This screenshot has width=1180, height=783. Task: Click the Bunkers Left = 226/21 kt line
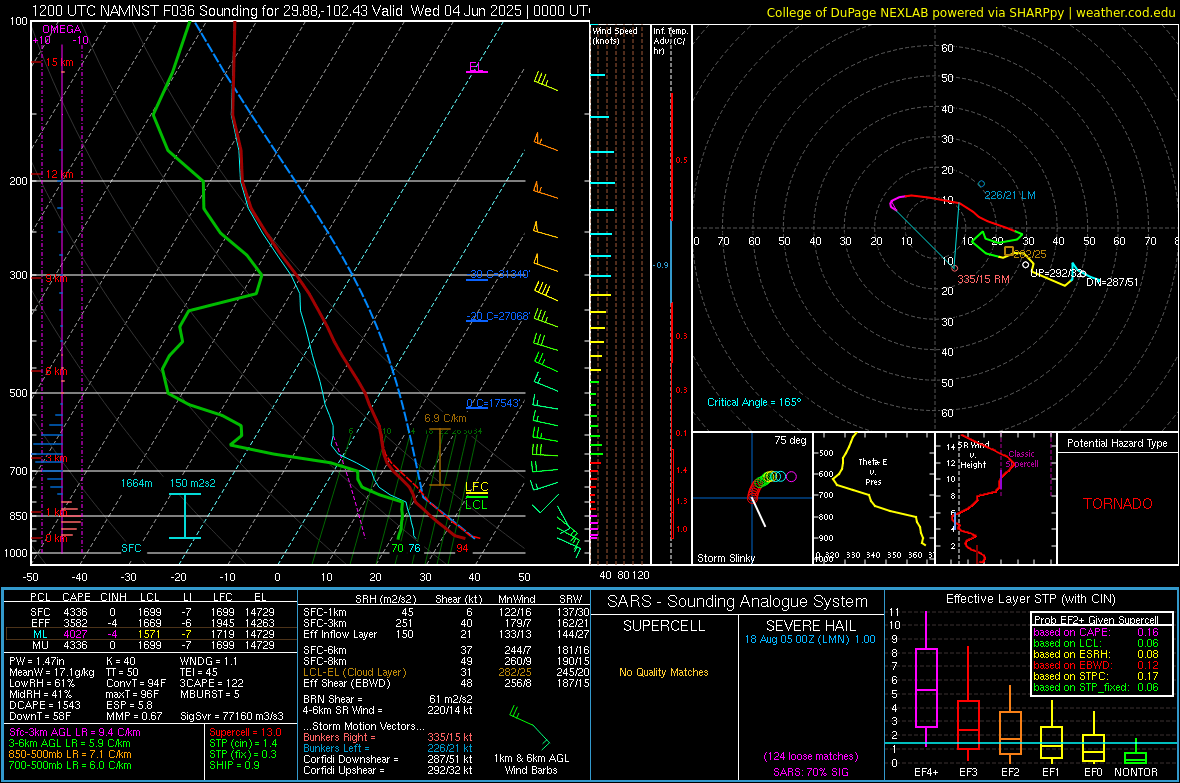pyautogui.click(x=388, y=748)
